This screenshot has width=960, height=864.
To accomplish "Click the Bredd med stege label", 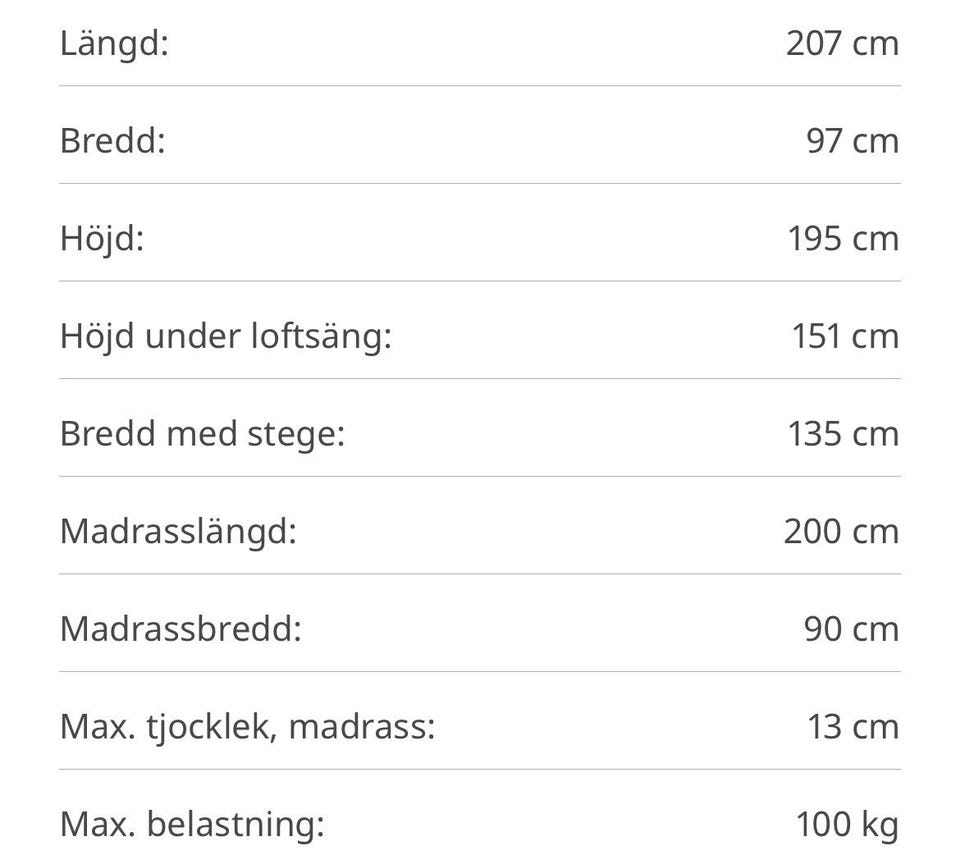I will 202,434.
